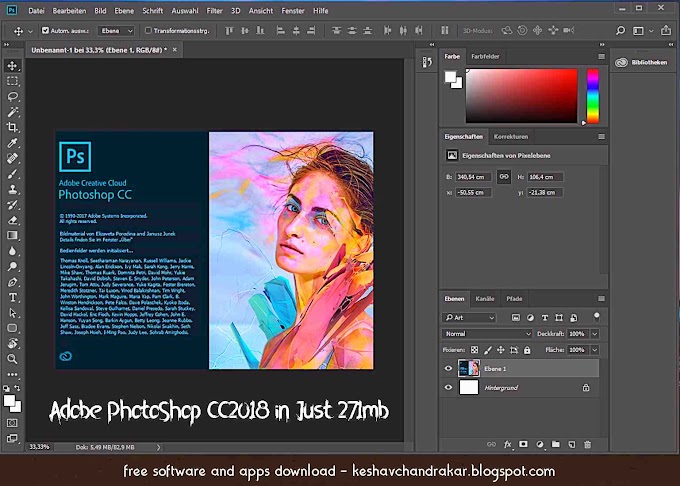Open the Art layer filter dropdown
This screenshot has height=486, width=680.
click(469, 317)
